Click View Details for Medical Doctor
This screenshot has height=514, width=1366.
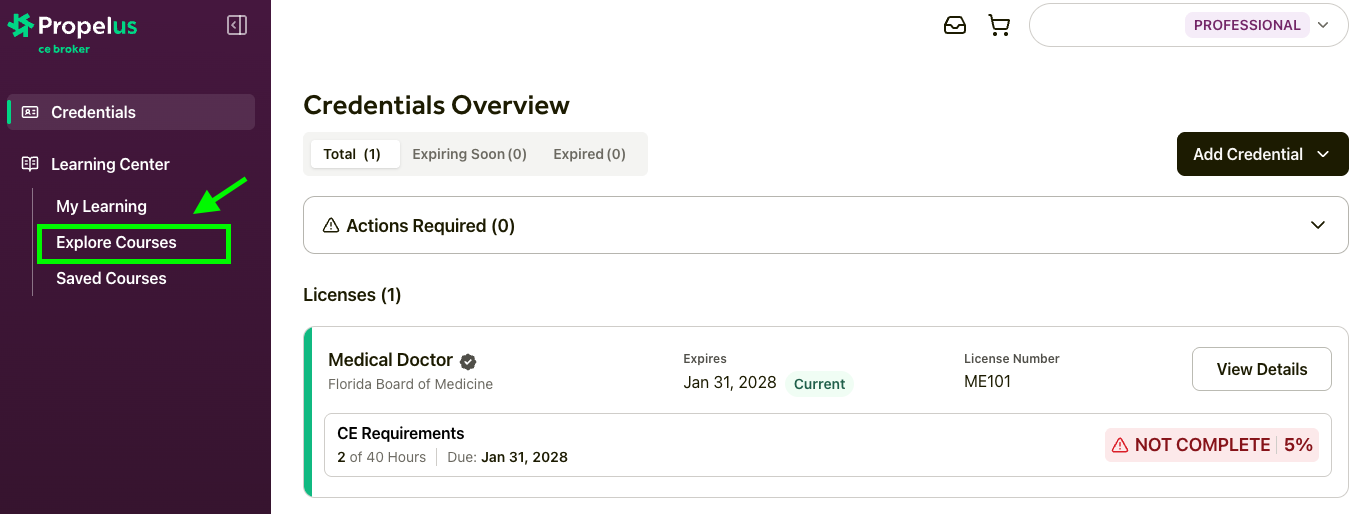(x=1261, y=369)
